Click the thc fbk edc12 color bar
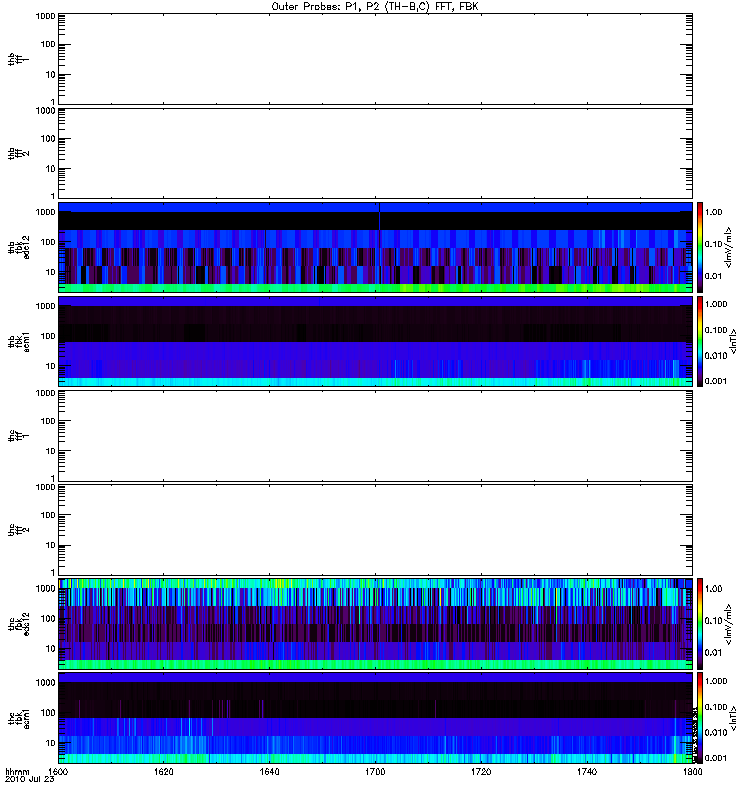The height and width of the screenshot is (800, 750). [x=700, y=624]
